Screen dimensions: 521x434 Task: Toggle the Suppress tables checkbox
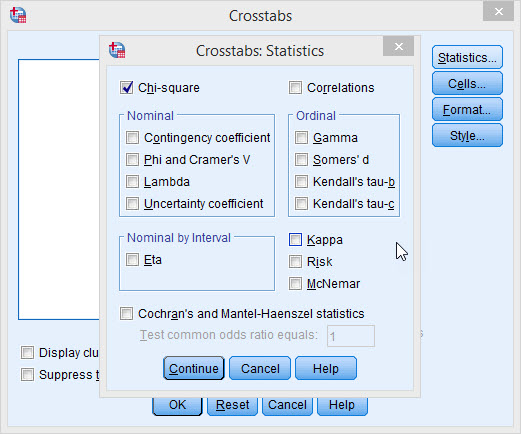[x=27, y=374]
